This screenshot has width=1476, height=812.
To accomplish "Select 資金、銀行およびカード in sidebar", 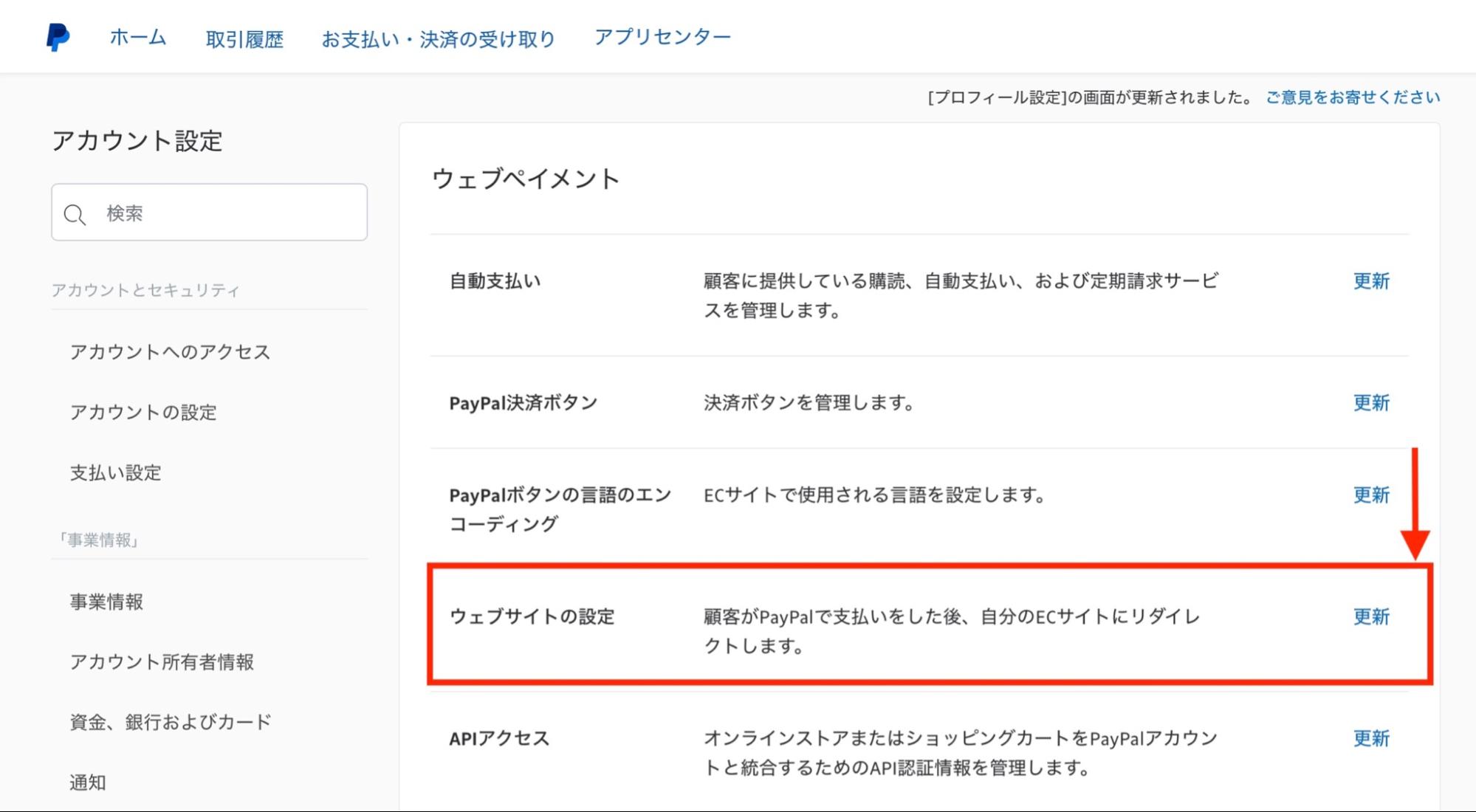I will [x=171, y=722].
